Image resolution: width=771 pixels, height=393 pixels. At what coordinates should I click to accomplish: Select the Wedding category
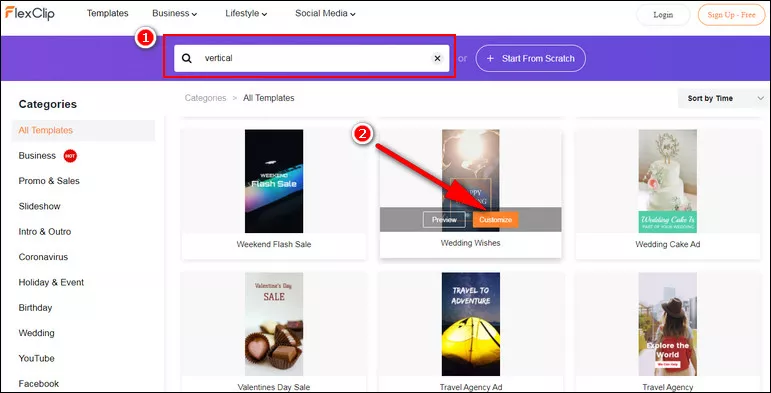(36, 333)
